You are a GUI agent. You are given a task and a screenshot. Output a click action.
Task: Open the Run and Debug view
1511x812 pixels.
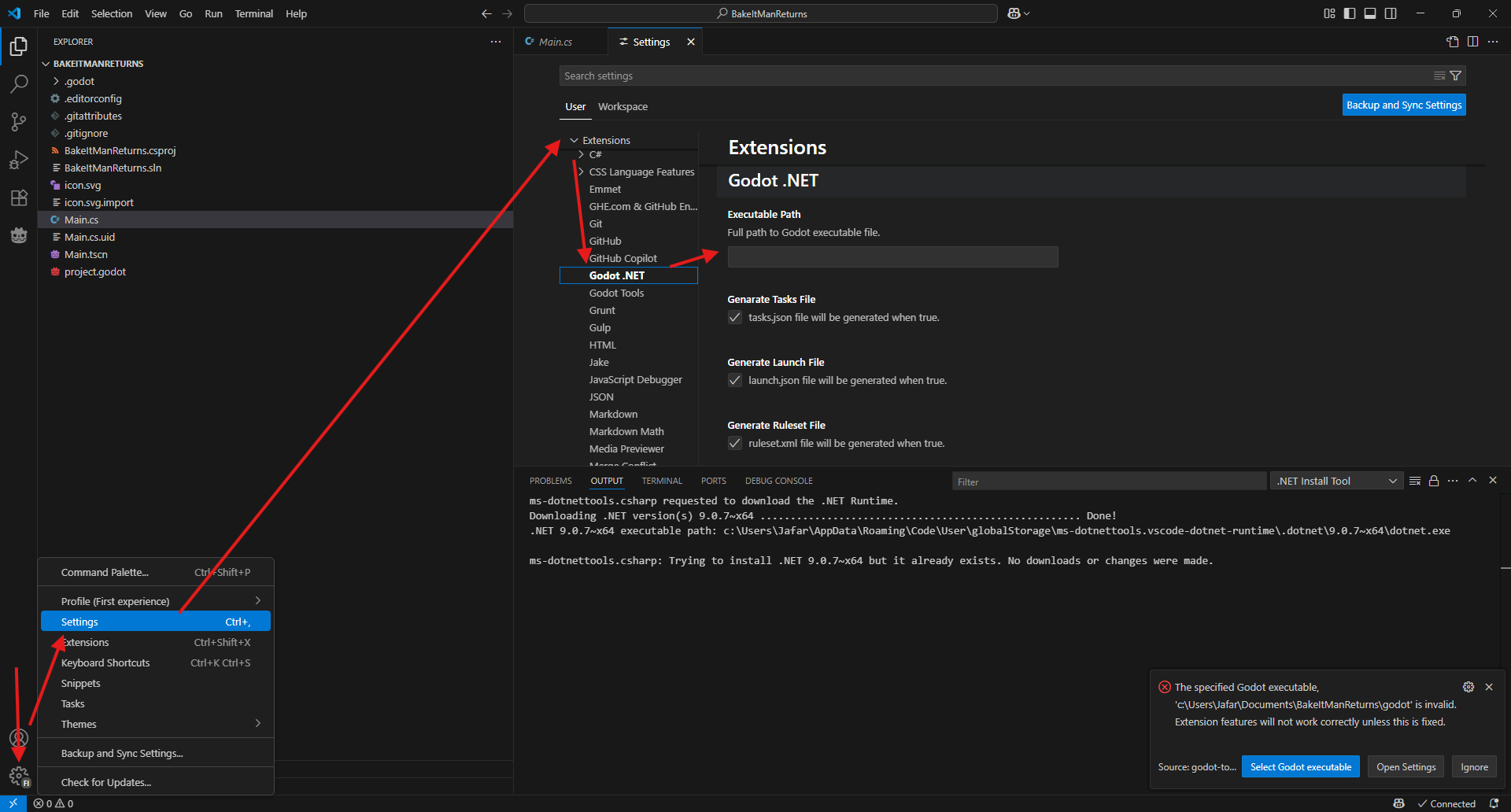coord(19,160)
